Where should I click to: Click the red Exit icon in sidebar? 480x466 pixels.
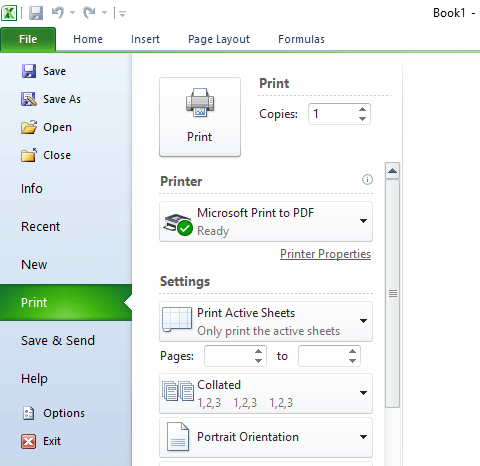coord(29,441)
